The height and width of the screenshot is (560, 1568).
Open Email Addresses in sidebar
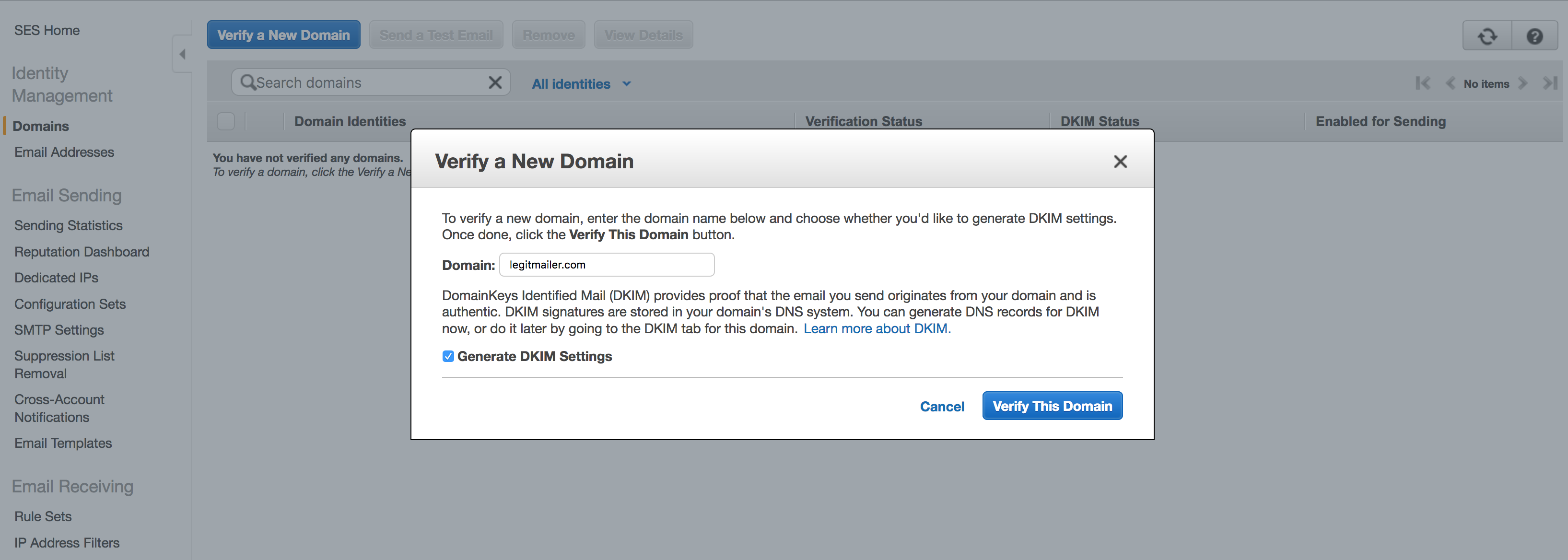64,152
